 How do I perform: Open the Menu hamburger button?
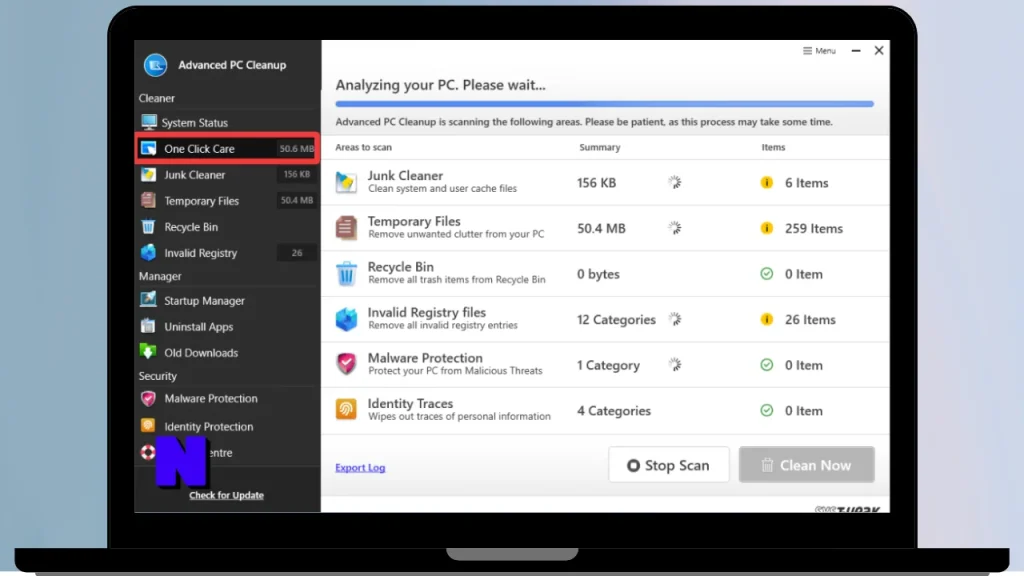coord(819,50)
